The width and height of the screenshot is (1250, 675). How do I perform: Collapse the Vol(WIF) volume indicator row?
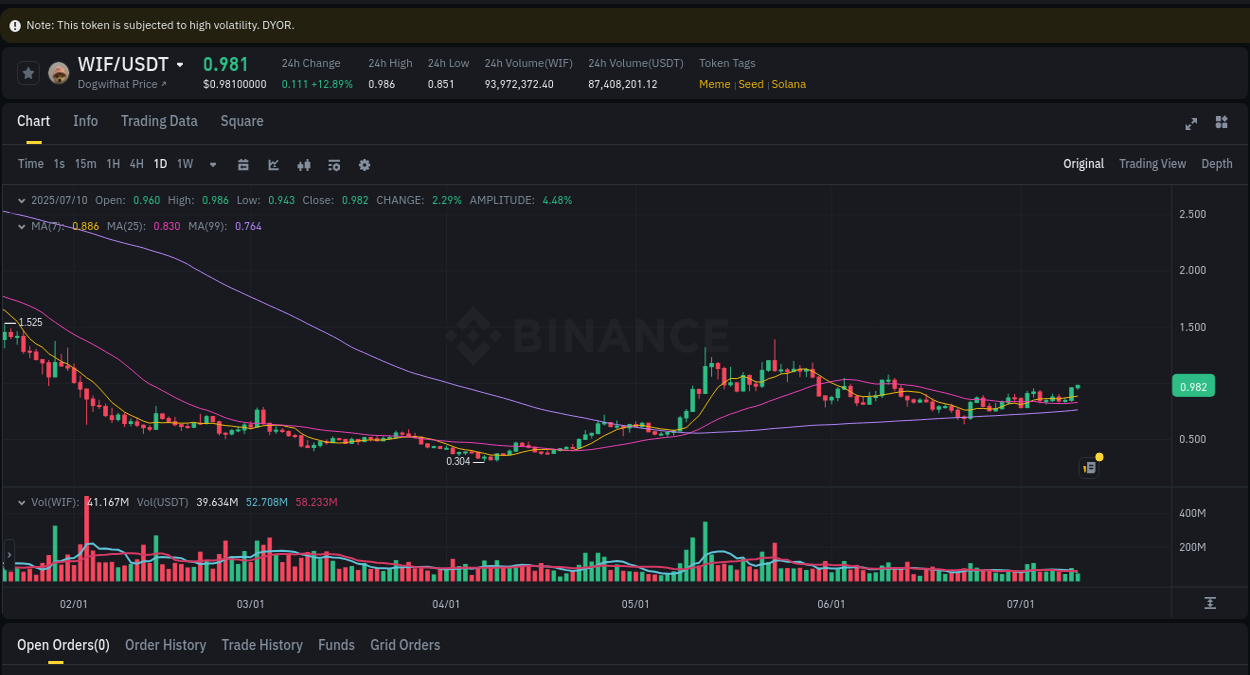(x=20, y=501)
